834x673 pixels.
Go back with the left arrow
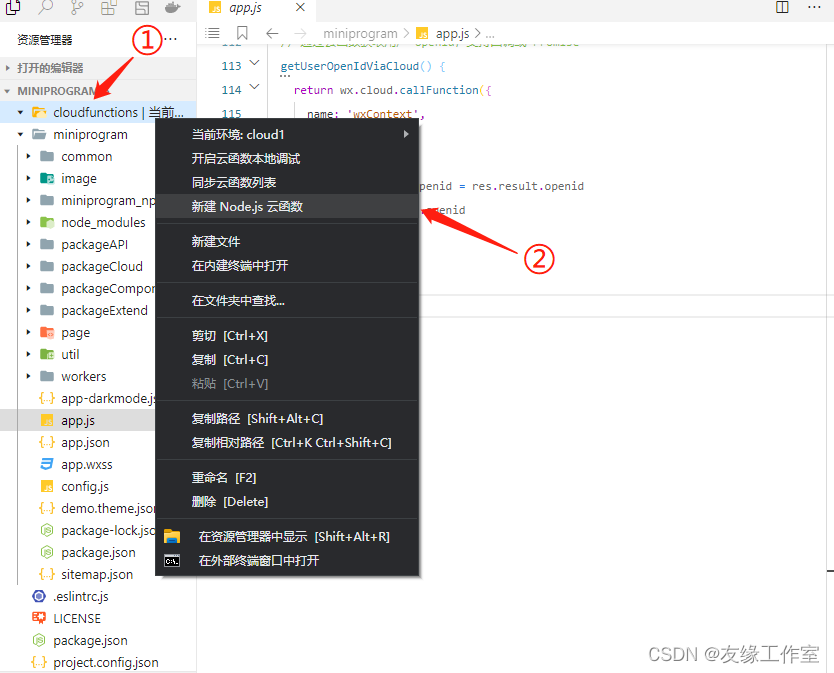tap(272, 34)
